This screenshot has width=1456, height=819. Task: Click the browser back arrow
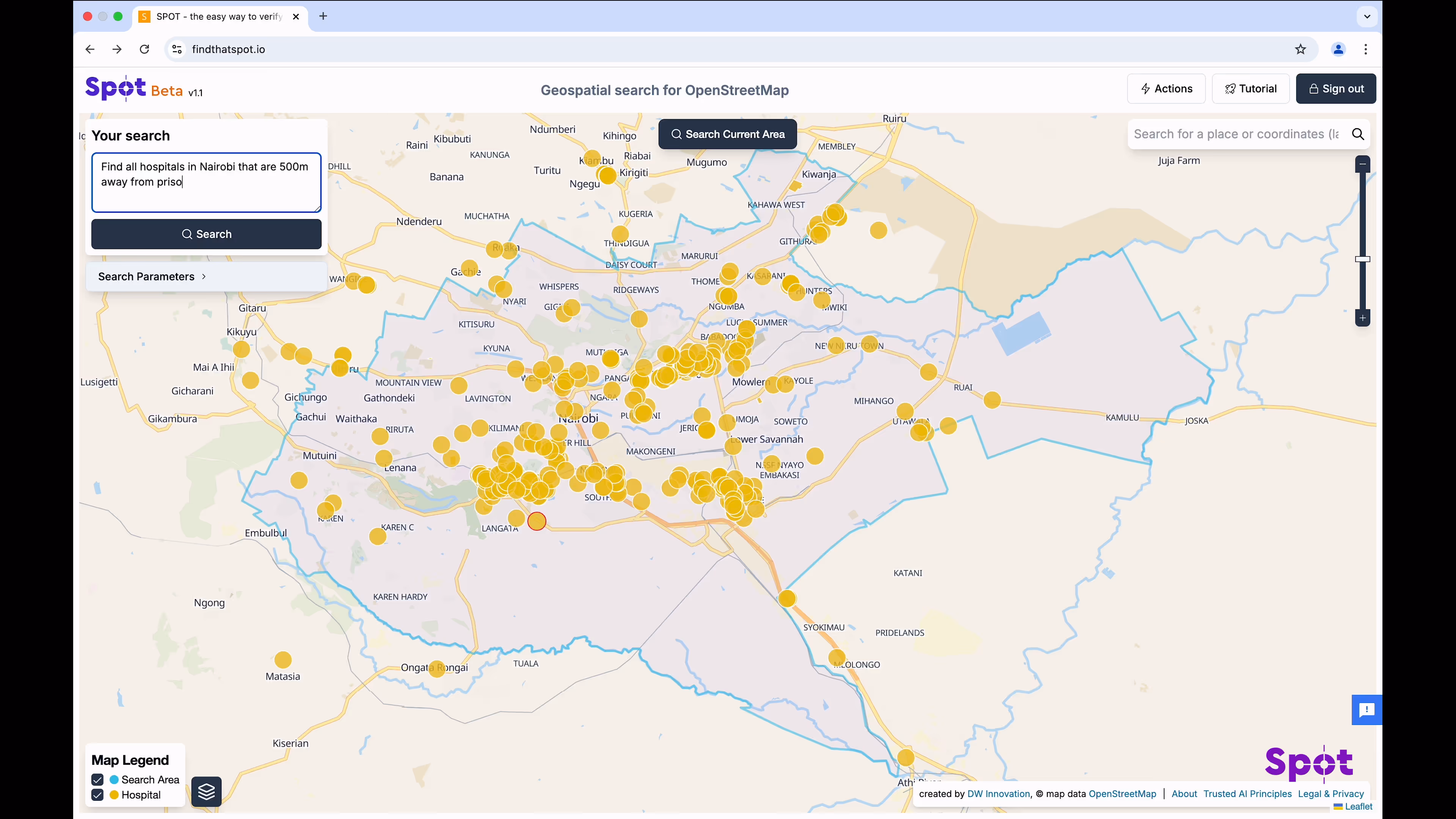(x=90, y=49)
